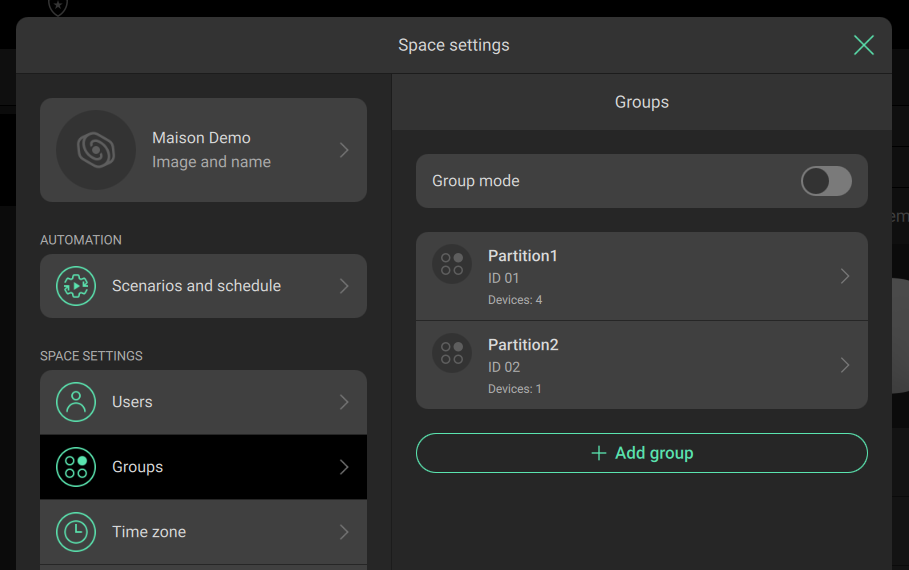Click the ID 02 label
This screenshot has height=570, width=909.
504,367
